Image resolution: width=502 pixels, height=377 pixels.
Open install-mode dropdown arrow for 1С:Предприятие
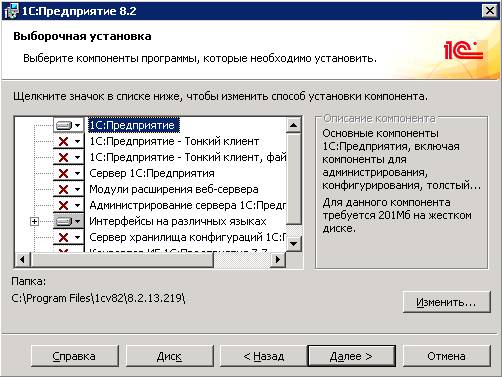78,126
